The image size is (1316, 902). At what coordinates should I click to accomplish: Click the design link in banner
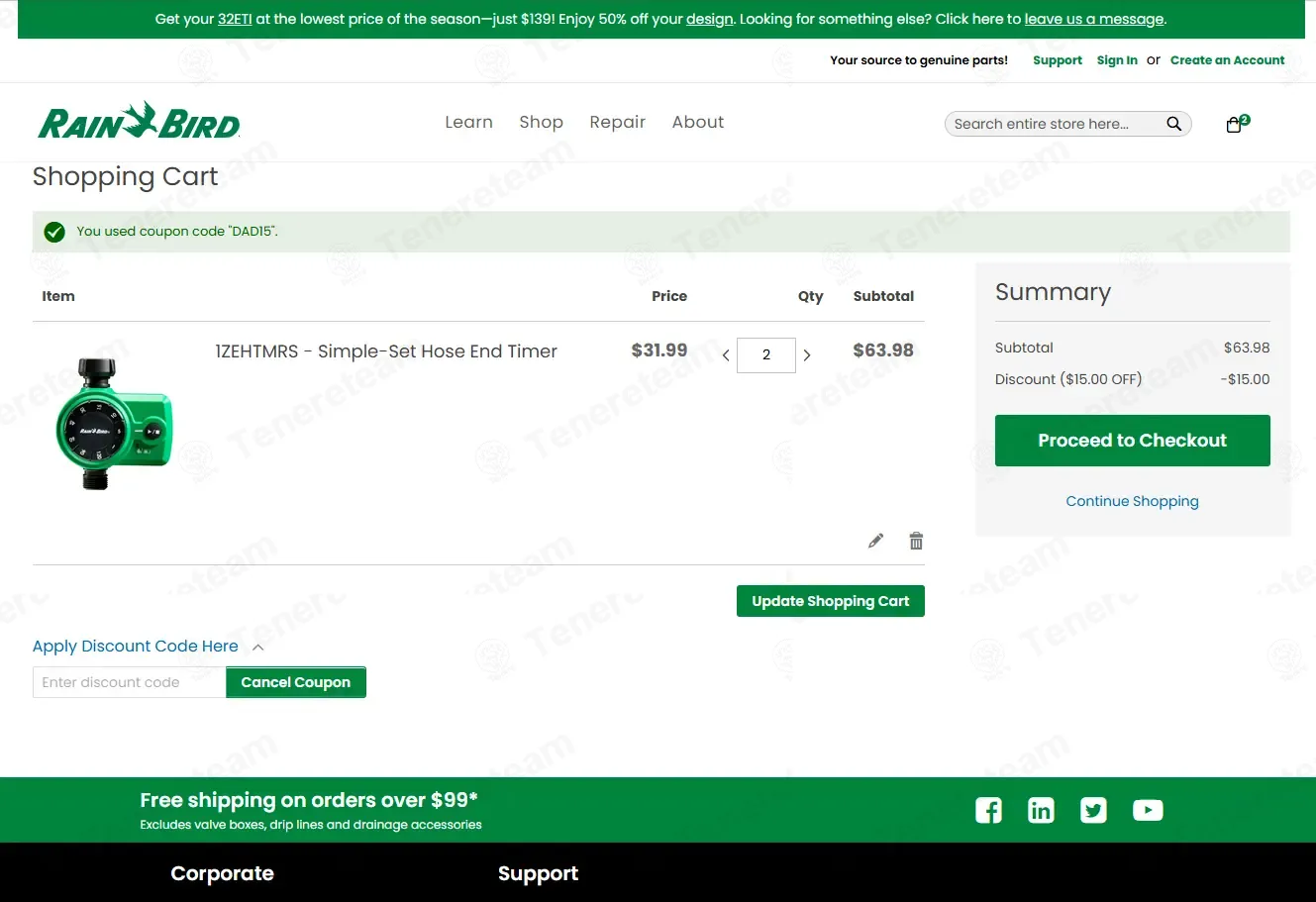tap(709, 19)
